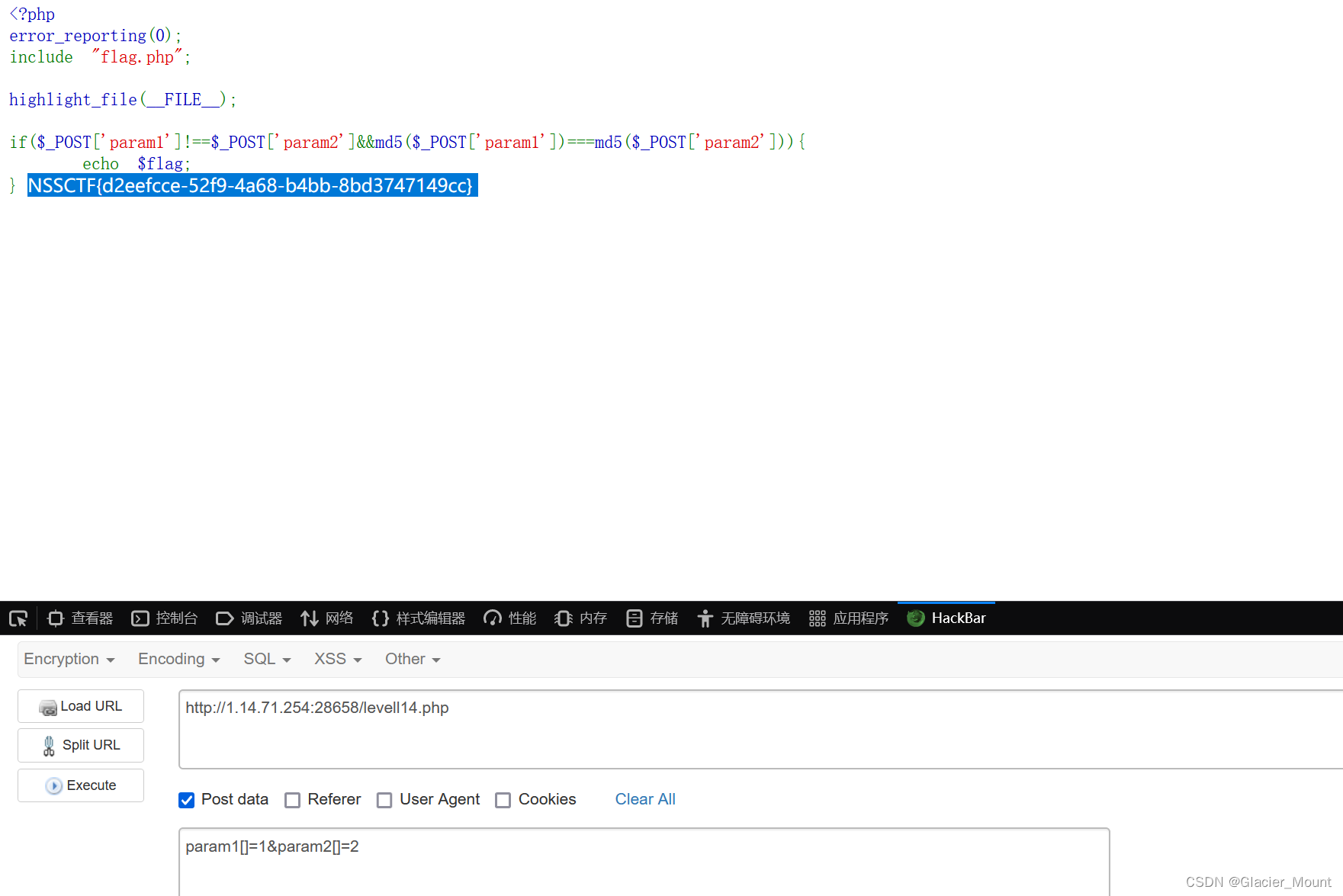
Task: Open the SQL payloads dropdown
Action: pos(266,659)
